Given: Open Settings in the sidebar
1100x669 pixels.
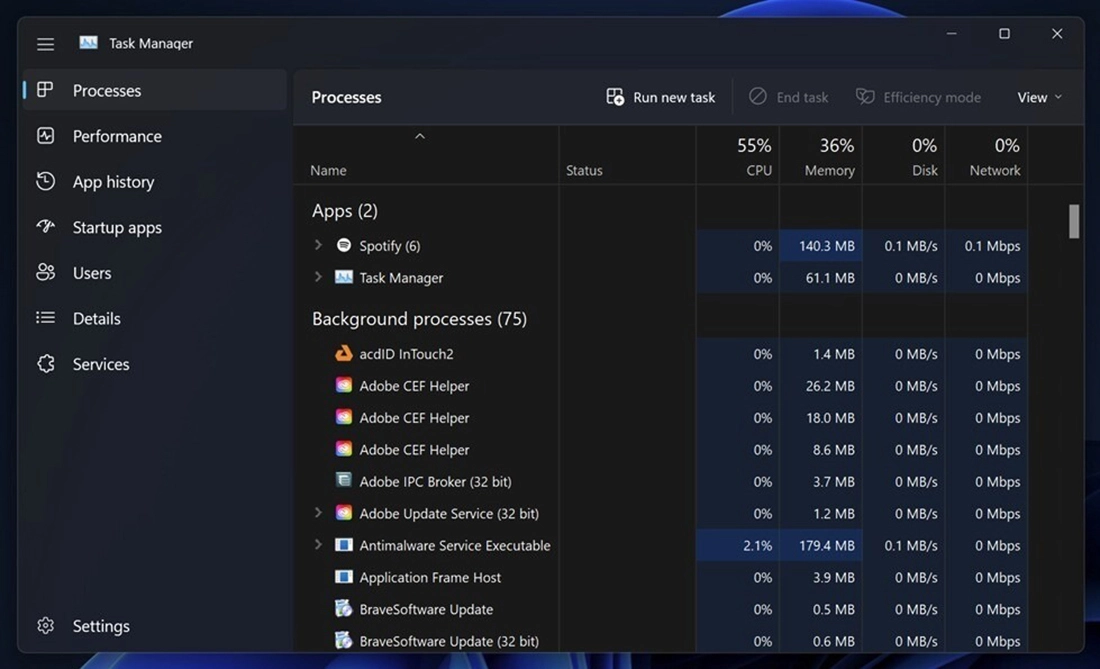Looking at the screenshot, I should (x=155, y=626).
